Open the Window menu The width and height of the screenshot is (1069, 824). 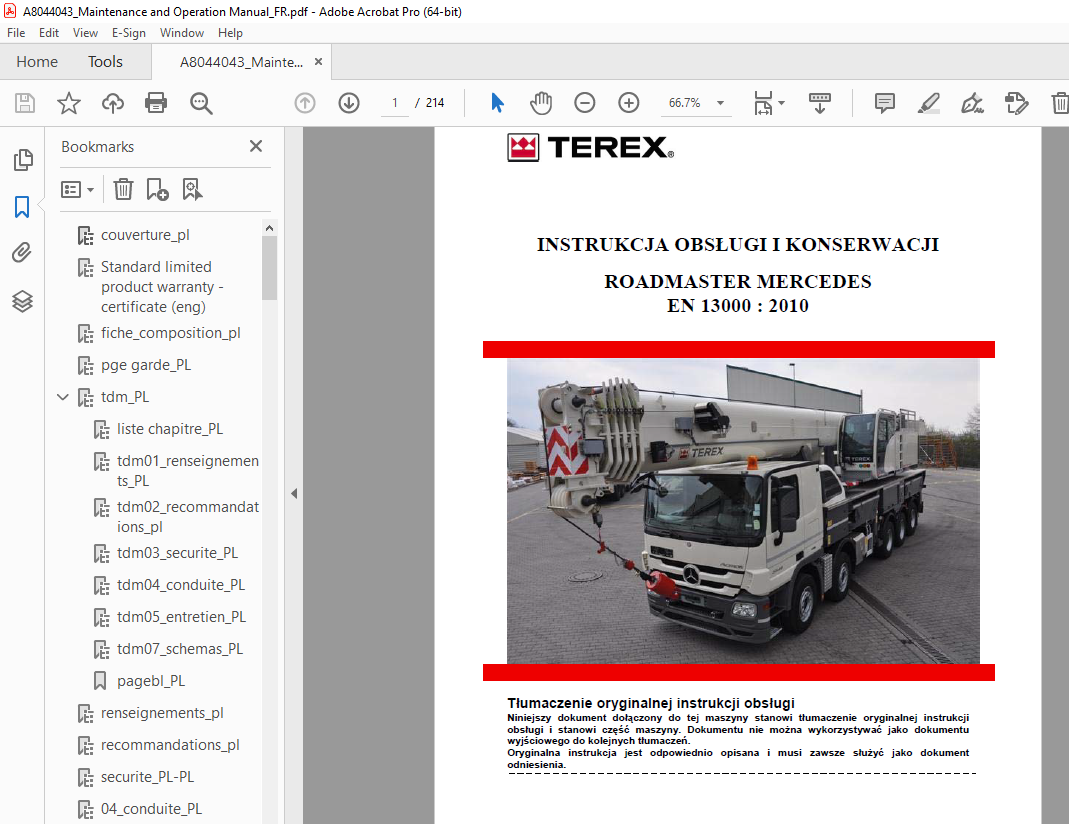(181, 33)
